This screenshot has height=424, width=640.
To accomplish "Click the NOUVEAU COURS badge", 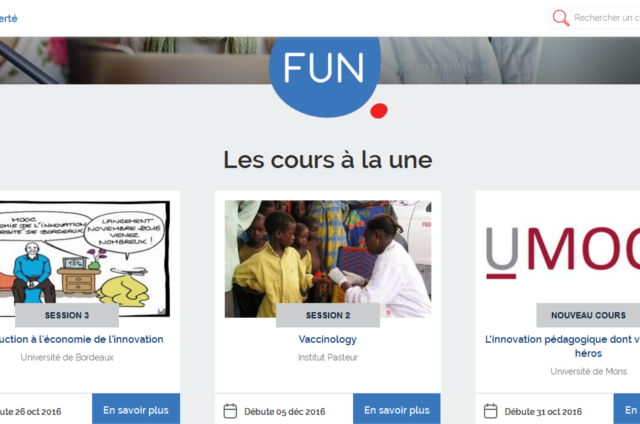I will click(588, 315).
